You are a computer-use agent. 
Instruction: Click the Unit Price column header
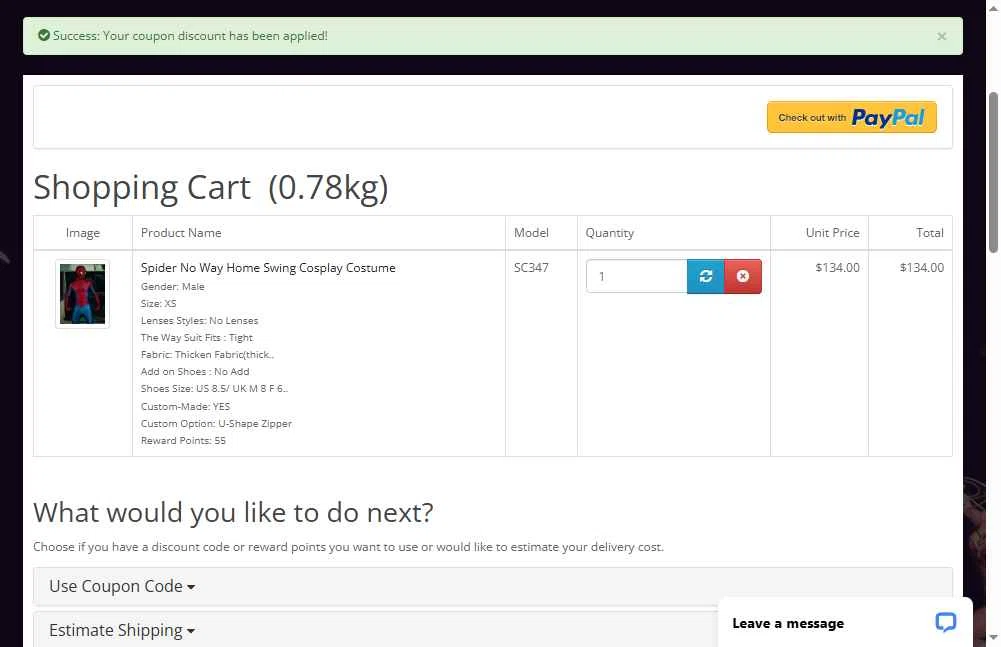[832, 233]
